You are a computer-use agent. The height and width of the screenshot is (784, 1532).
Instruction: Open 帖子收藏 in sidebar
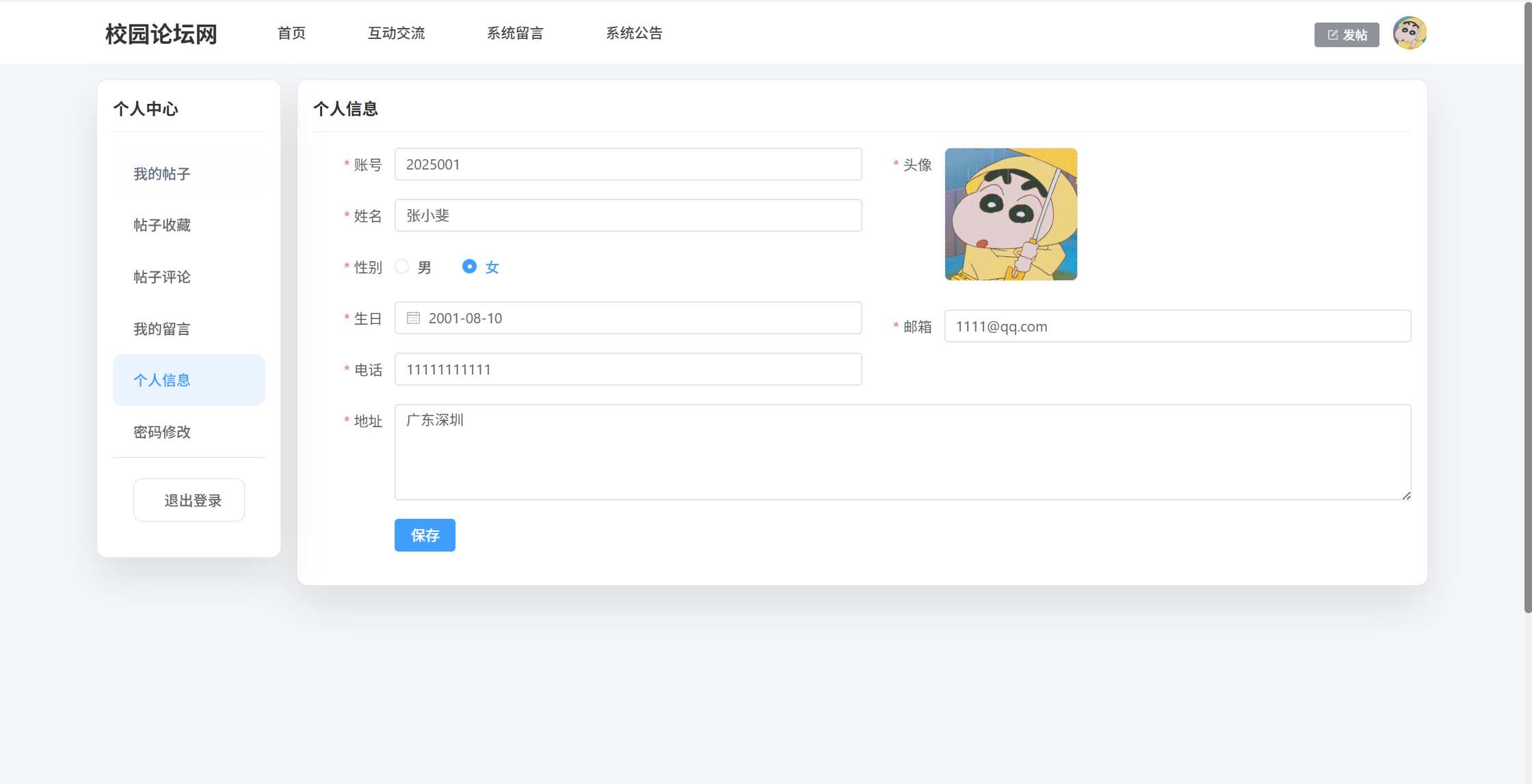pos(162,225)
